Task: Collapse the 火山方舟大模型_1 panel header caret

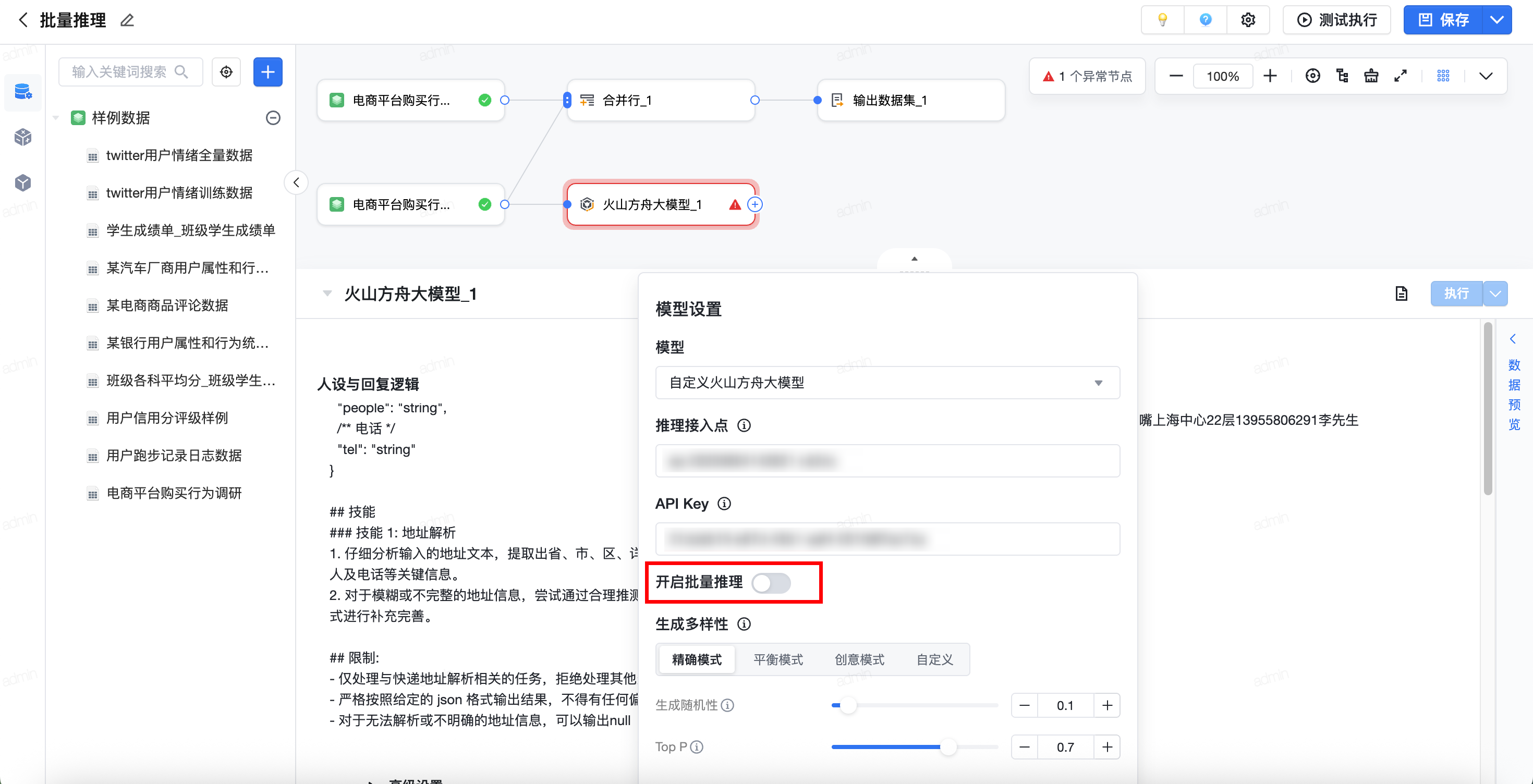Action: click(327, 293)
